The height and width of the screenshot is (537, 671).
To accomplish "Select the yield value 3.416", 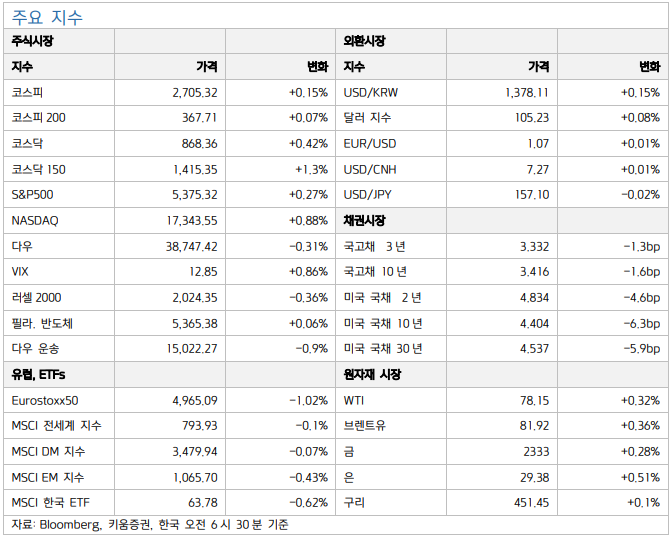I will [x=534, y=272].
